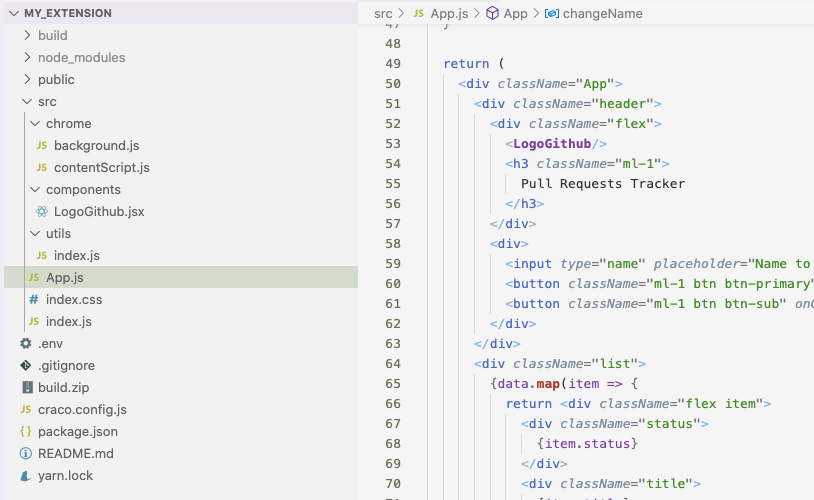Viewport: 814px width, 500px height.
Task: Click the gear icon beside .env
Action: 26,344
